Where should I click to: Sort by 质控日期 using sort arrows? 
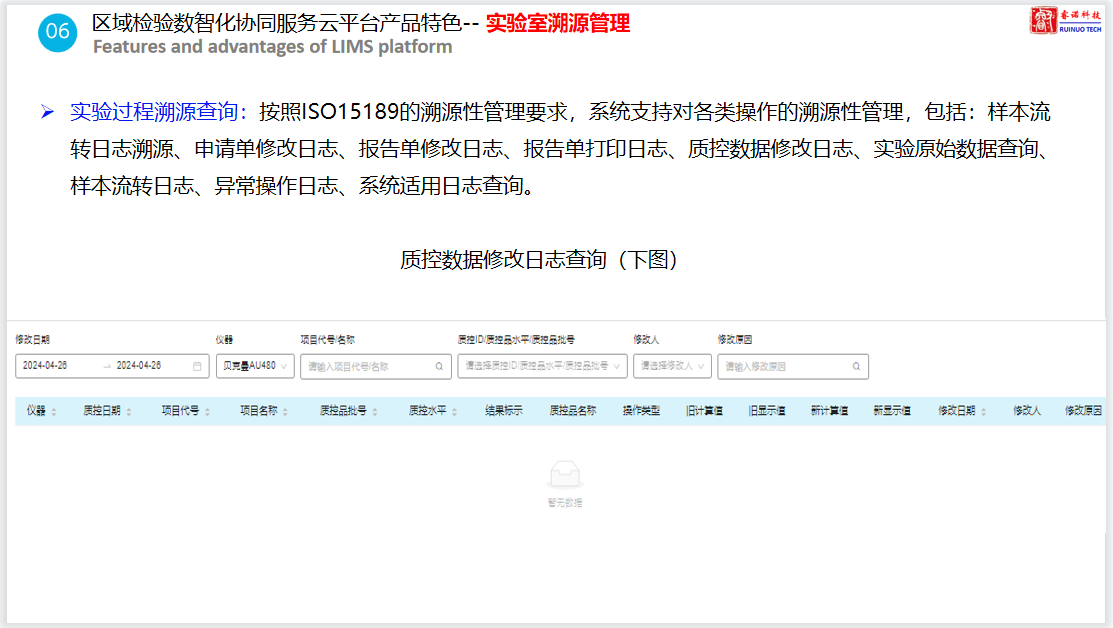tap(129, 411)
